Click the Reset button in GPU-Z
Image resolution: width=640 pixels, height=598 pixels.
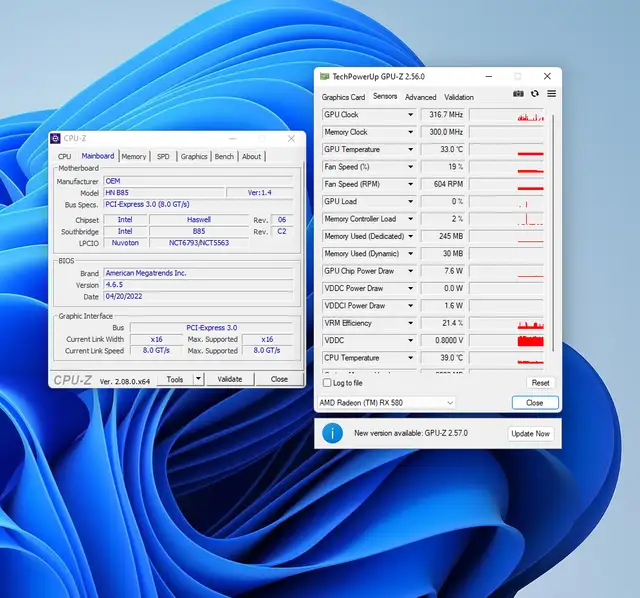[540, 383]
